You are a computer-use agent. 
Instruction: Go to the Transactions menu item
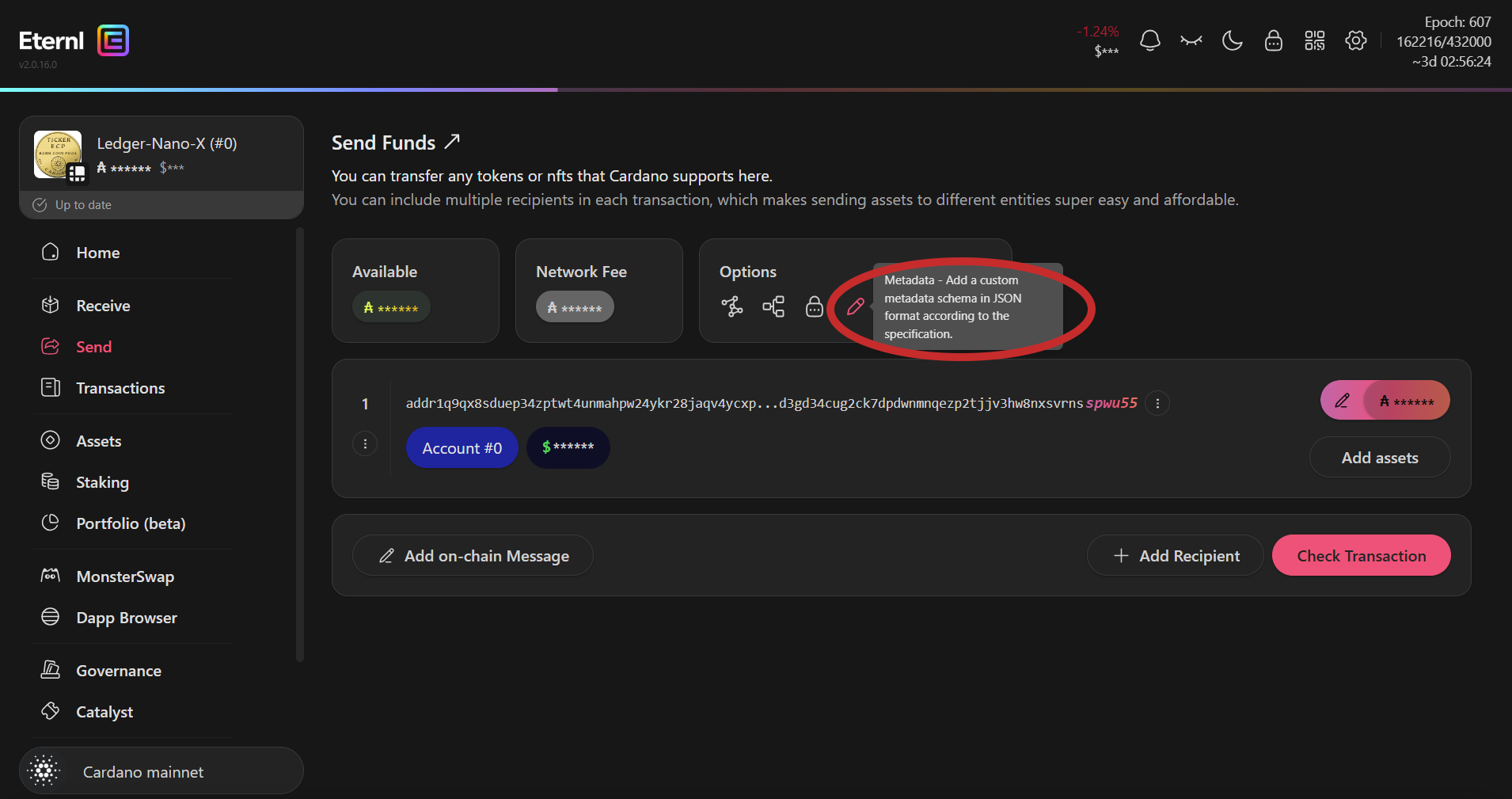point(120,388)
